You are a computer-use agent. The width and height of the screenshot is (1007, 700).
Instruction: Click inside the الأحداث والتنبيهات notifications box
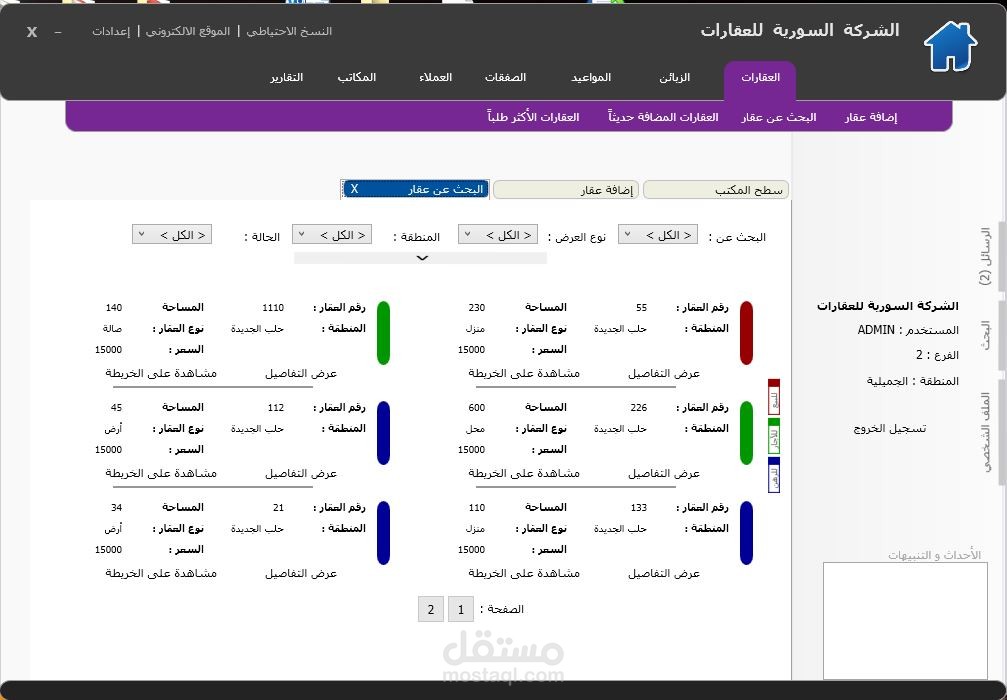905,620
